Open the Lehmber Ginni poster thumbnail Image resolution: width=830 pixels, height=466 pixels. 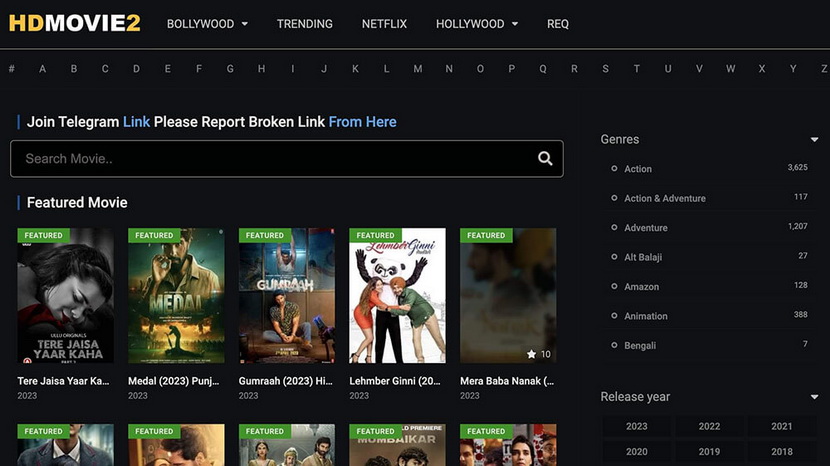point(397,296)
